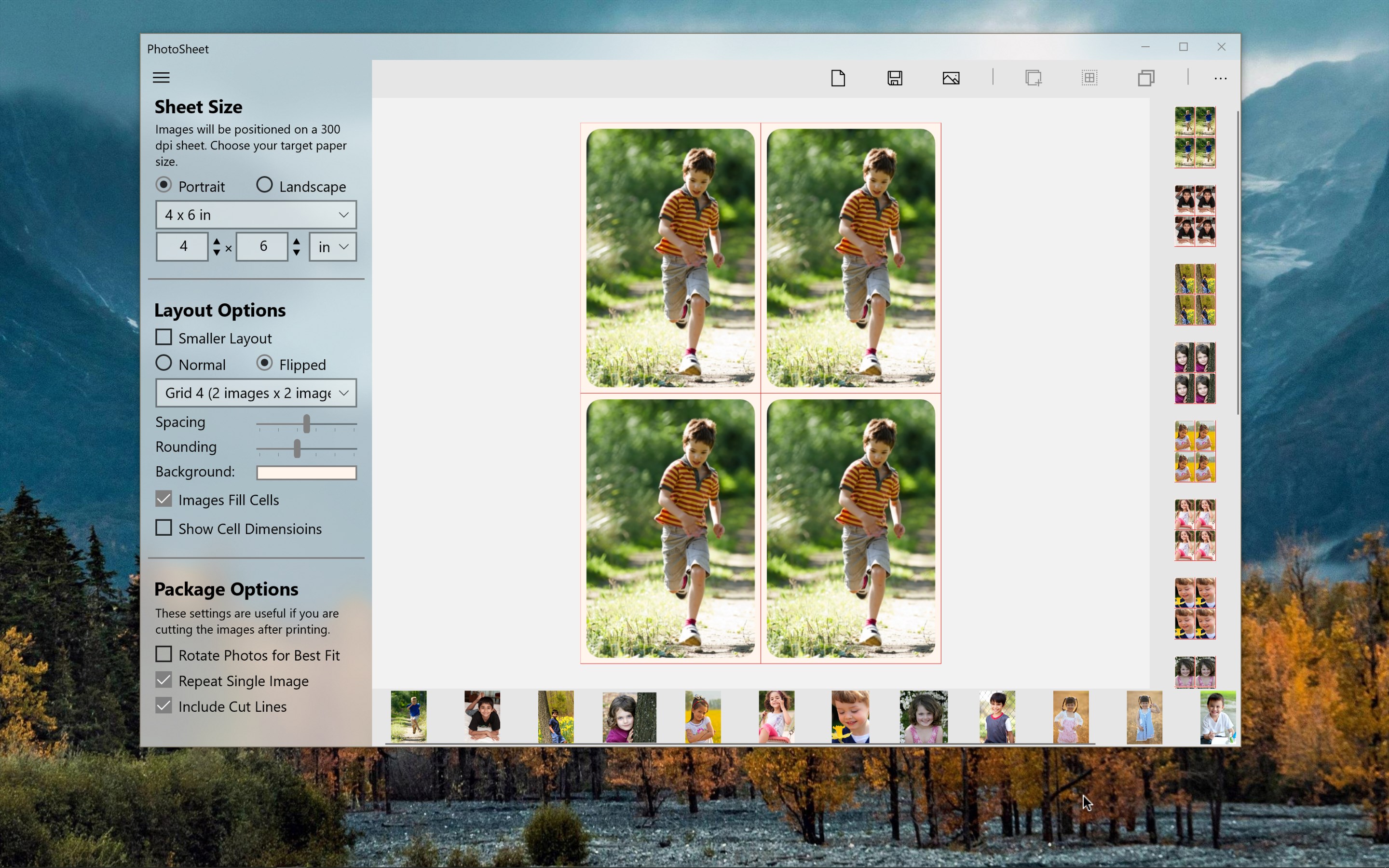Uncheck Include Cut Lines

163,705
